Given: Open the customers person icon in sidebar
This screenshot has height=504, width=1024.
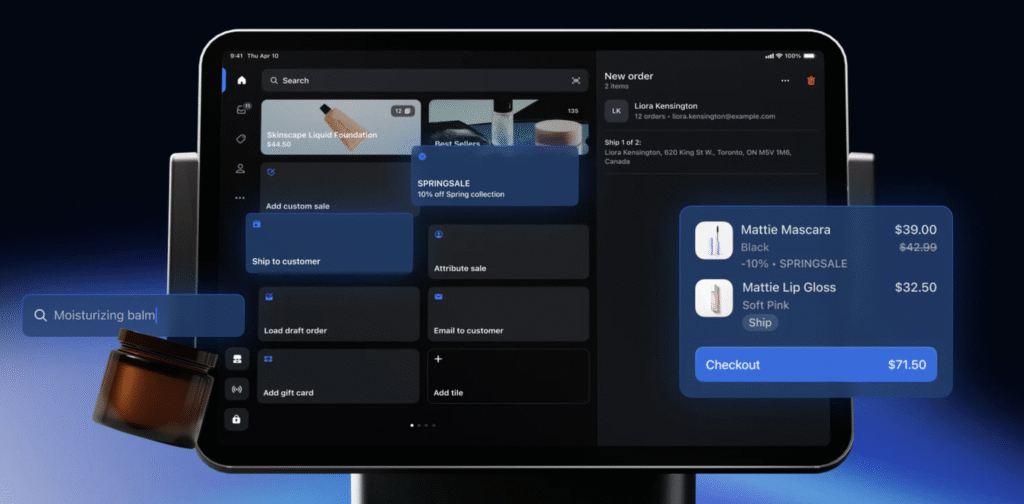Looking at the screenshot, I should click(x=240, y=168).
